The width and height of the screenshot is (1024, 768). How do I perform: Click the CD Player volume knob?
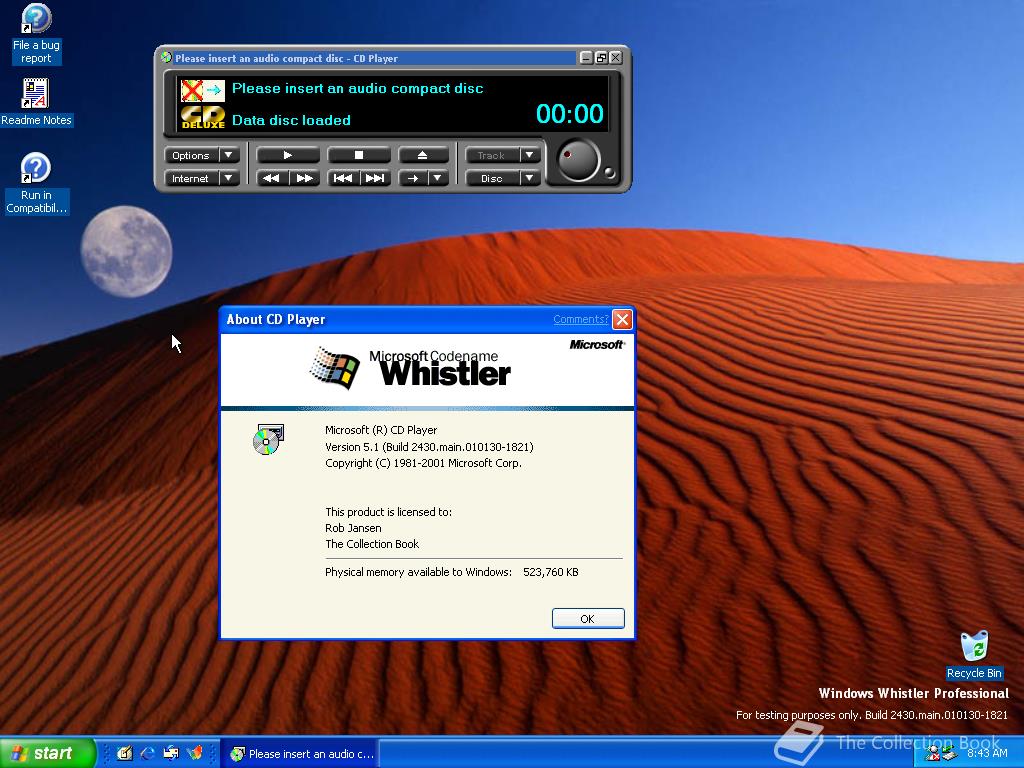point(578,161)
